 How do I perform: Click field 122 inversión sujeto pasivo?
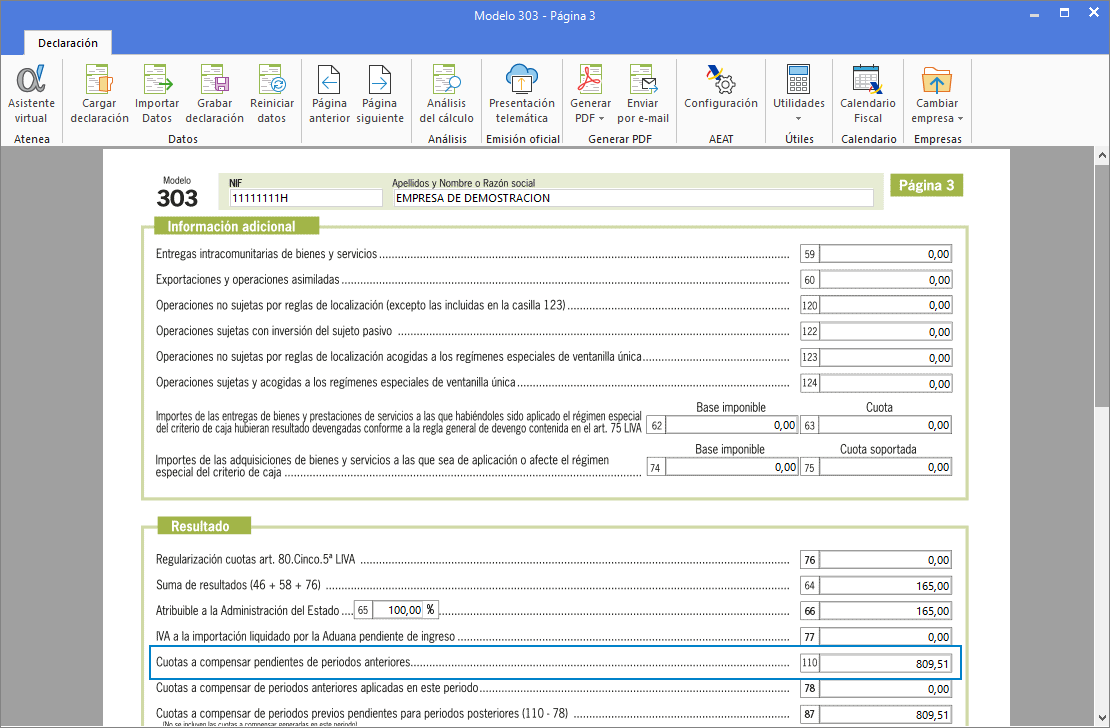[x=885, y=331]
